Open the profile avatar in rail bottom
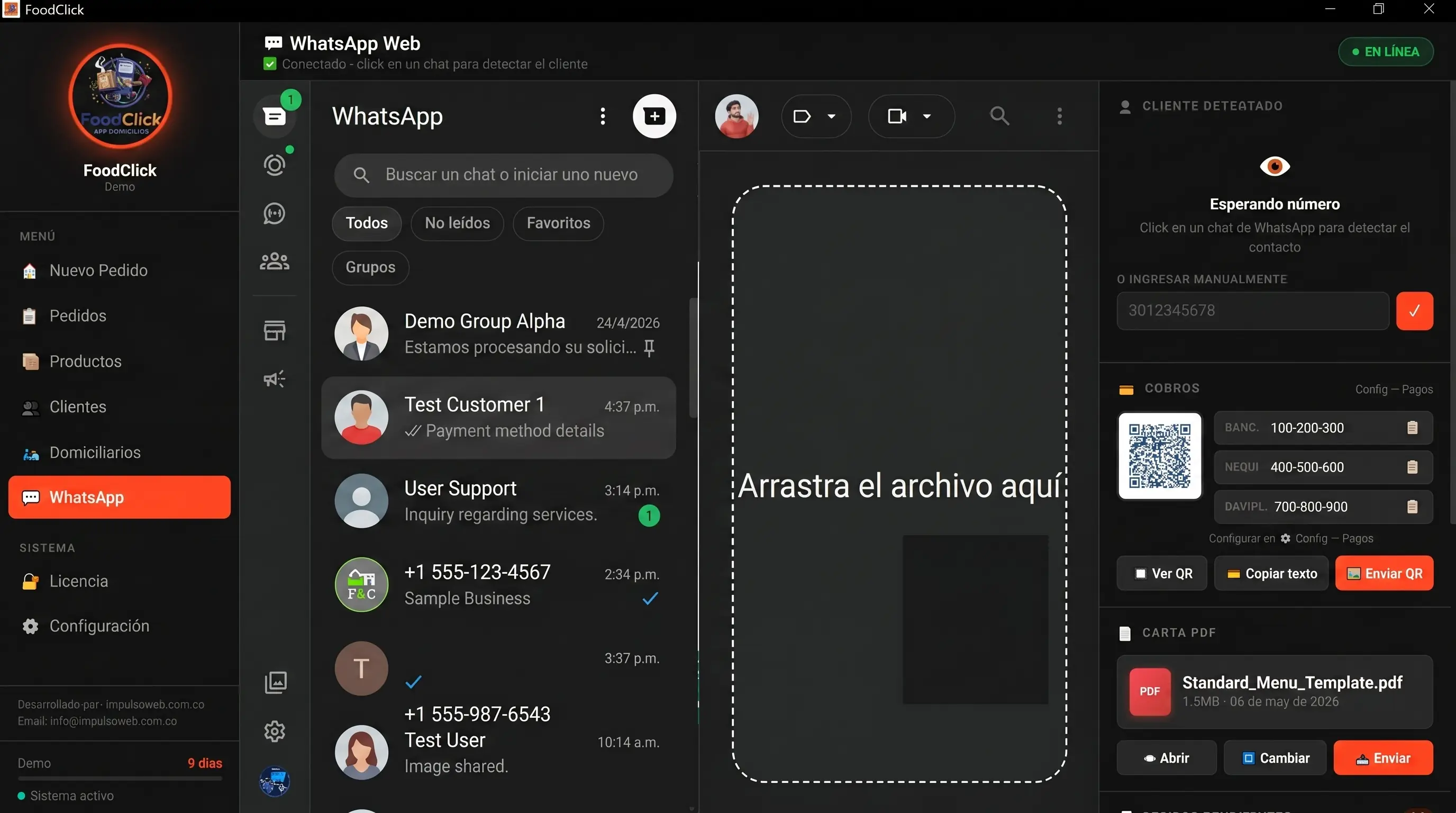The height and width of the screenshot is (813, 1456). coord(275,781)
